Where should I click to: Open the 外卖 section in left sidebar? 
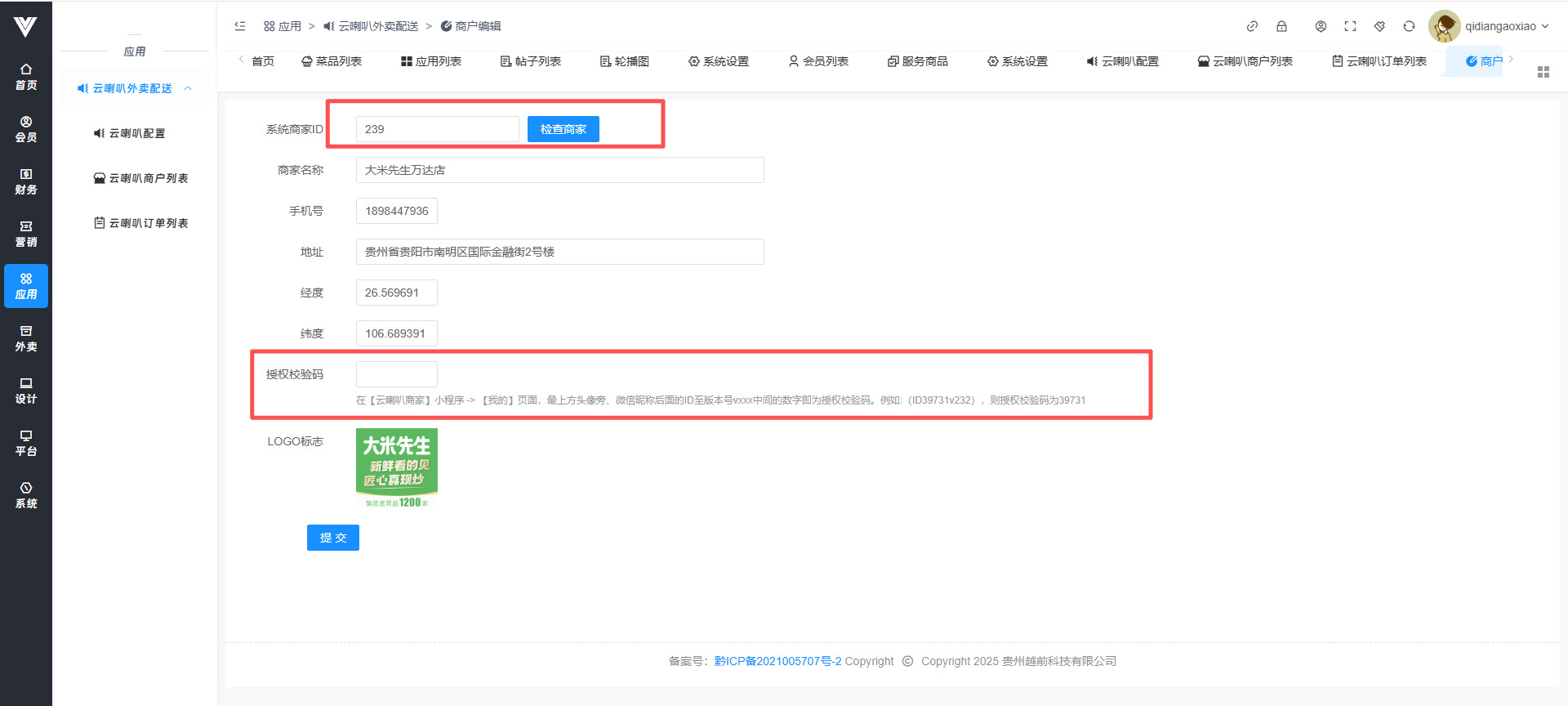(x=26, y=338)
